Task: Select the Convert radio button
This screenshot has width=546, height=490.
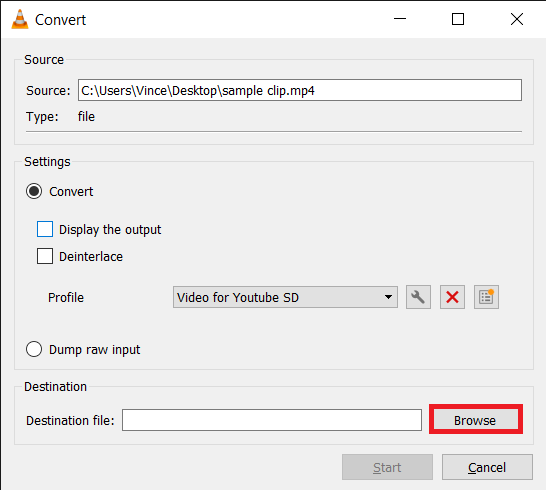Action: (34, 191)
